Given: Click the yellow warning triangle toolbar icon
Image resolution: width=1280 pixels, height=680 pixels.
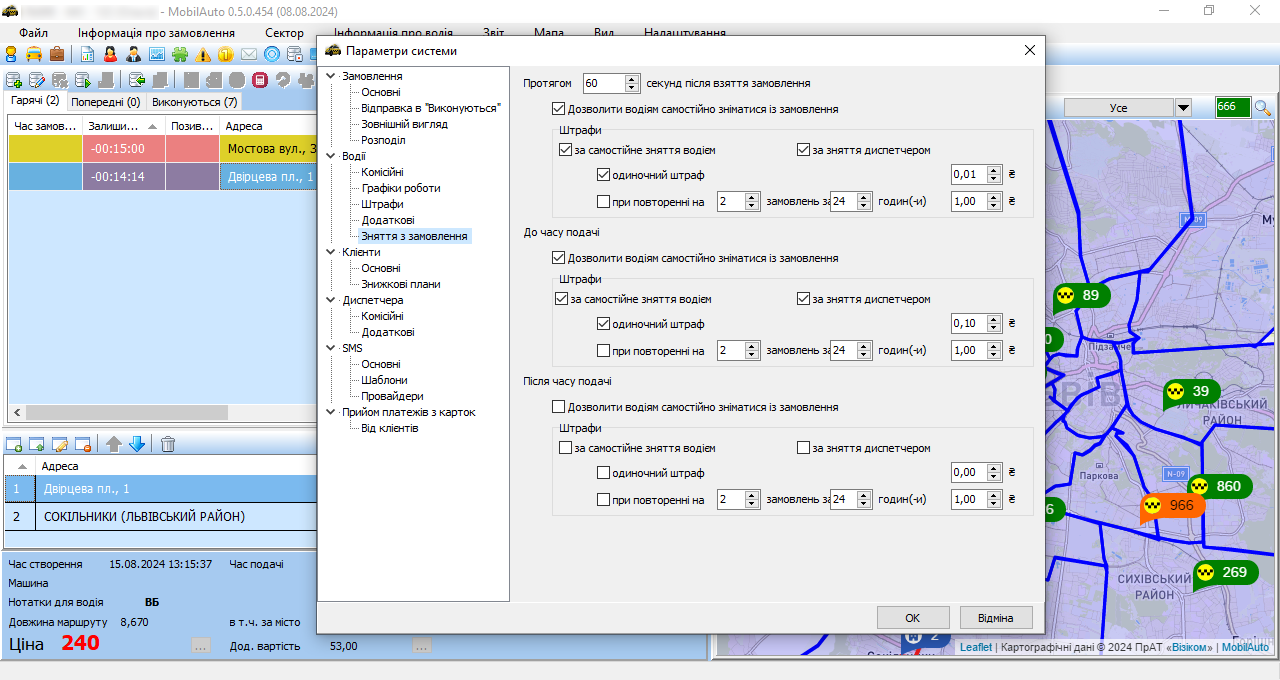Looking at the screenshot, I should coord(204,54).
